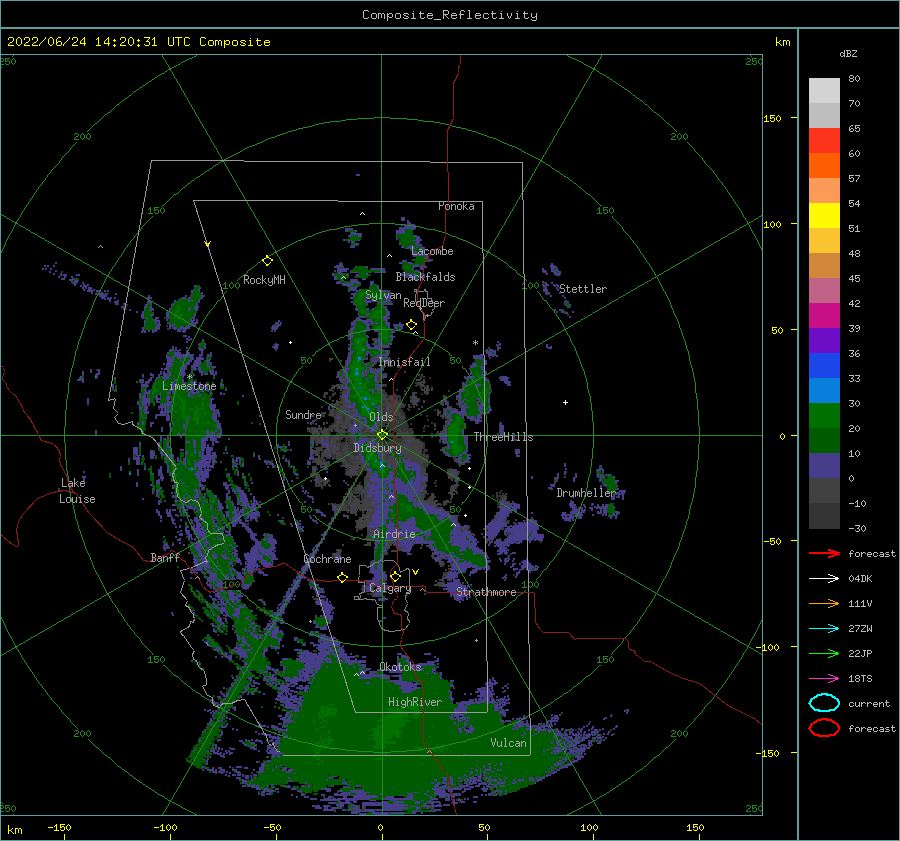This screenshot has width=900, height=841.
Task: Click the Cochrane town label
Action: coord(327,559)
